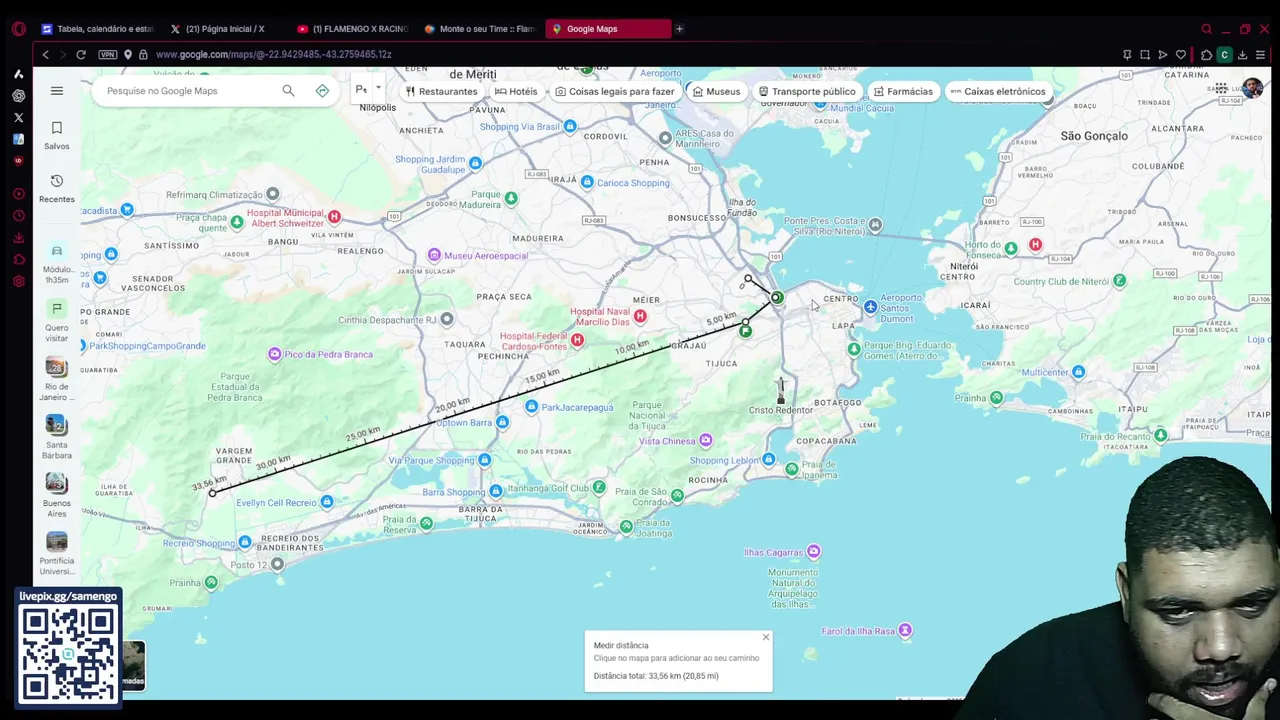Screen dimensions: 1280x720
Task: Click the search magnifier in Maps
Action: [x=288, y=91]
